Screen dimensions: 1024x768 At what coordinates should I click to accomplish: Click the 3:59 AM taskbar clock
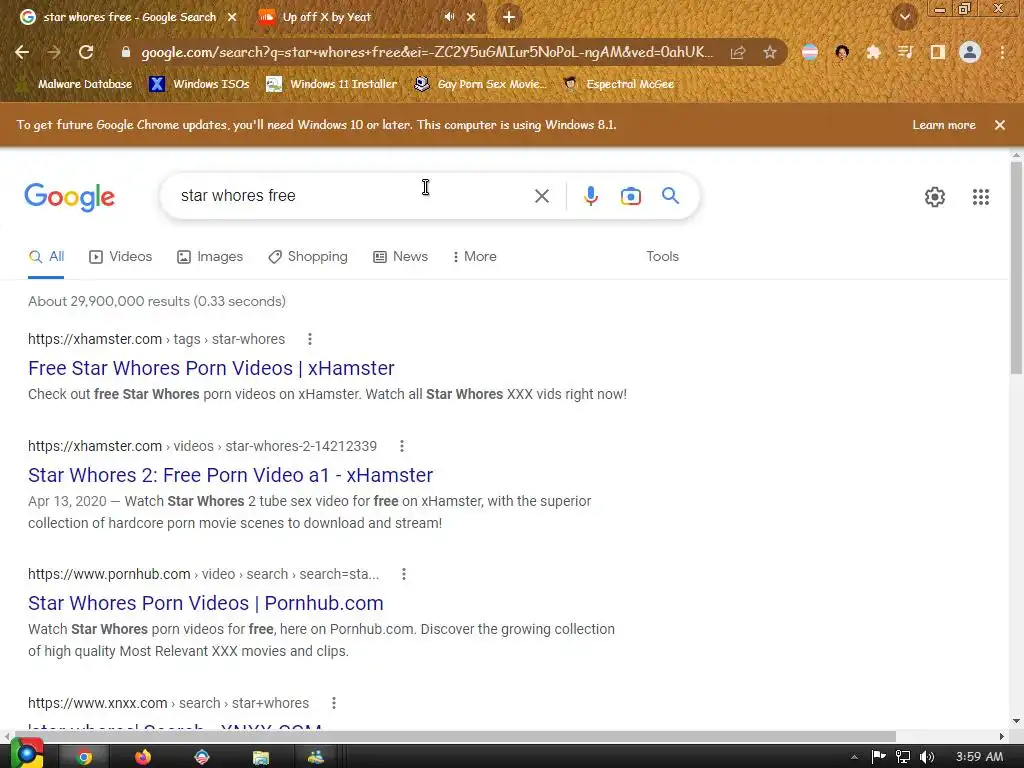tap(979, 757)
